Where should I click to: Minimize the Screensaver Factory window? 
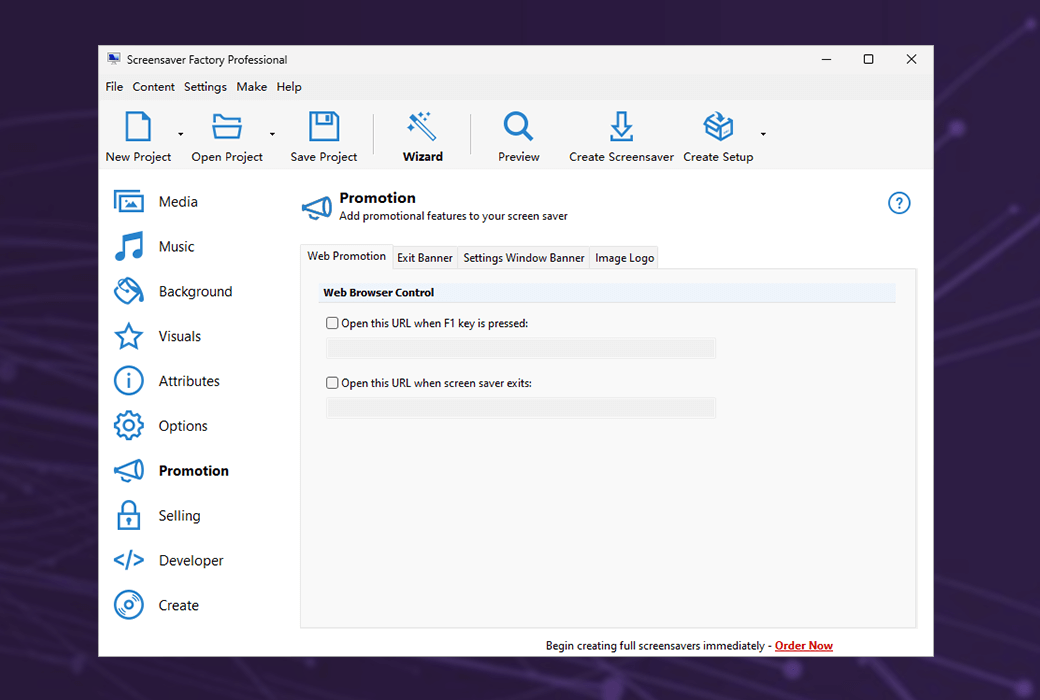click(826, 59)
